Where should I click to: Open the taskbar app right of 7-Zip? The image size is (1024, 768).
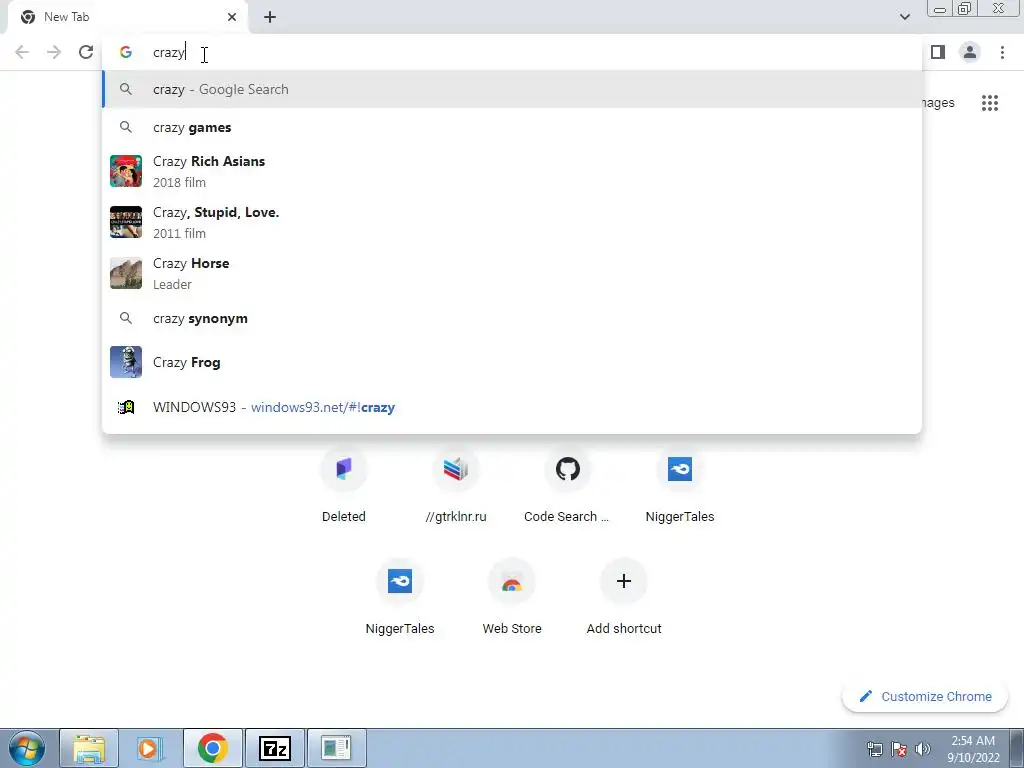pyautogui.click(x=336, y=748)
